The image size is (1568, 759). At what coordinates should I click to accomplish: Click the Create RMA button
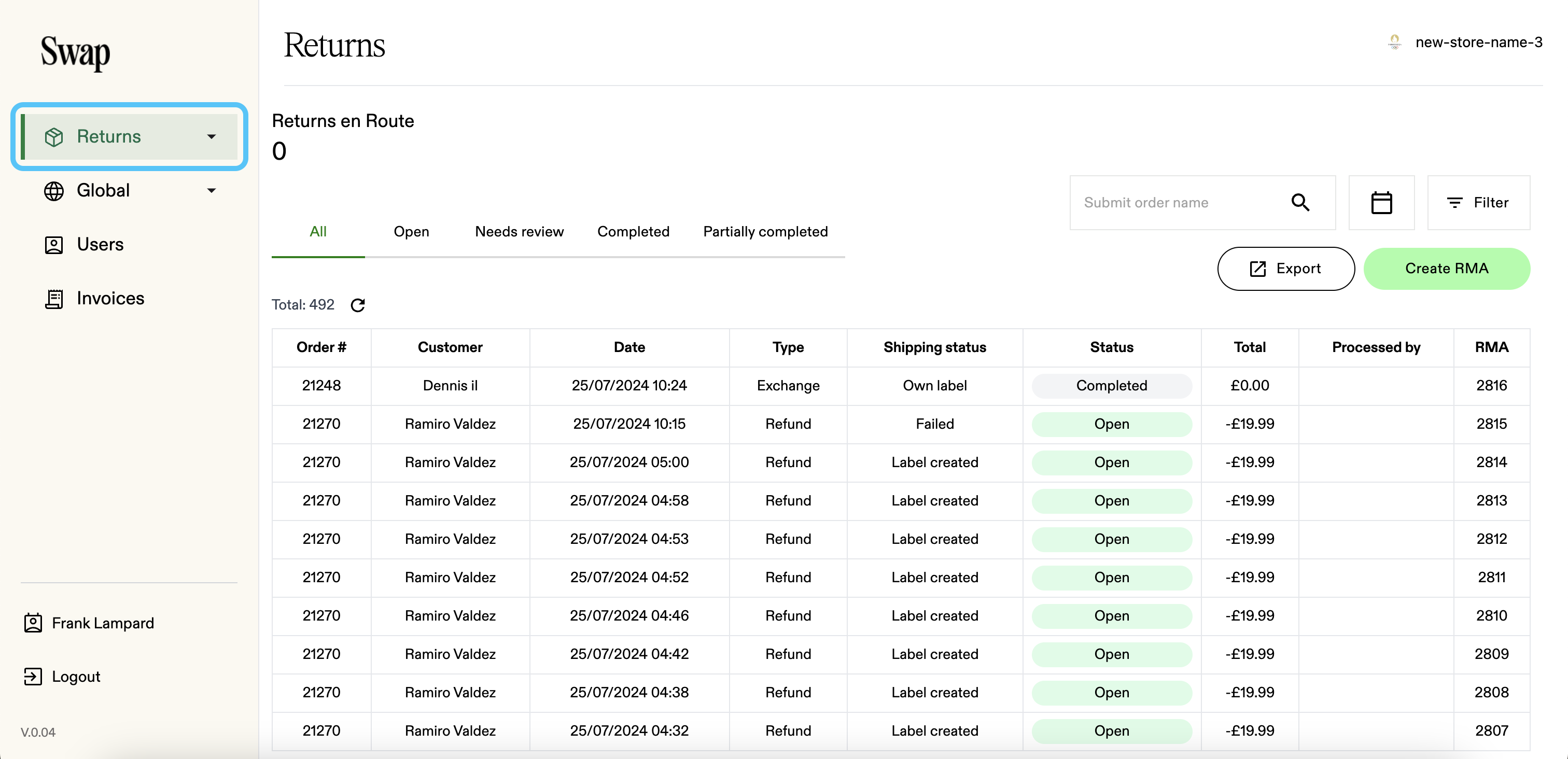[1446, 269]
